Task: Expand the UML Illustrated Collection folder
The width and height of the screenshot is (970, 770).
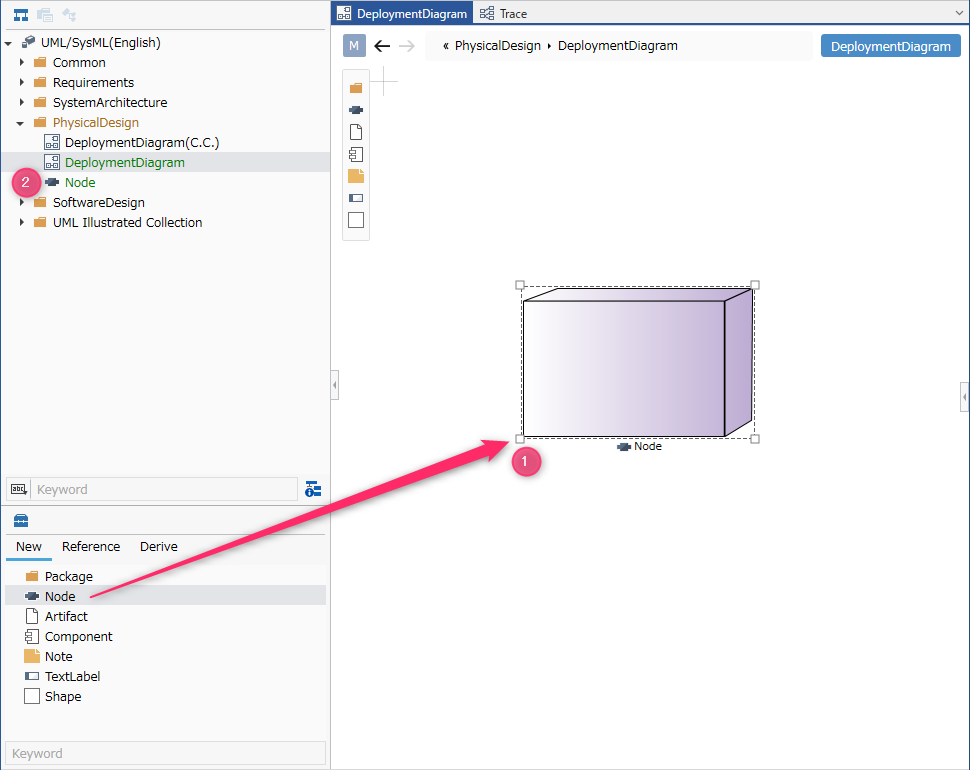Action: [22, 222]
